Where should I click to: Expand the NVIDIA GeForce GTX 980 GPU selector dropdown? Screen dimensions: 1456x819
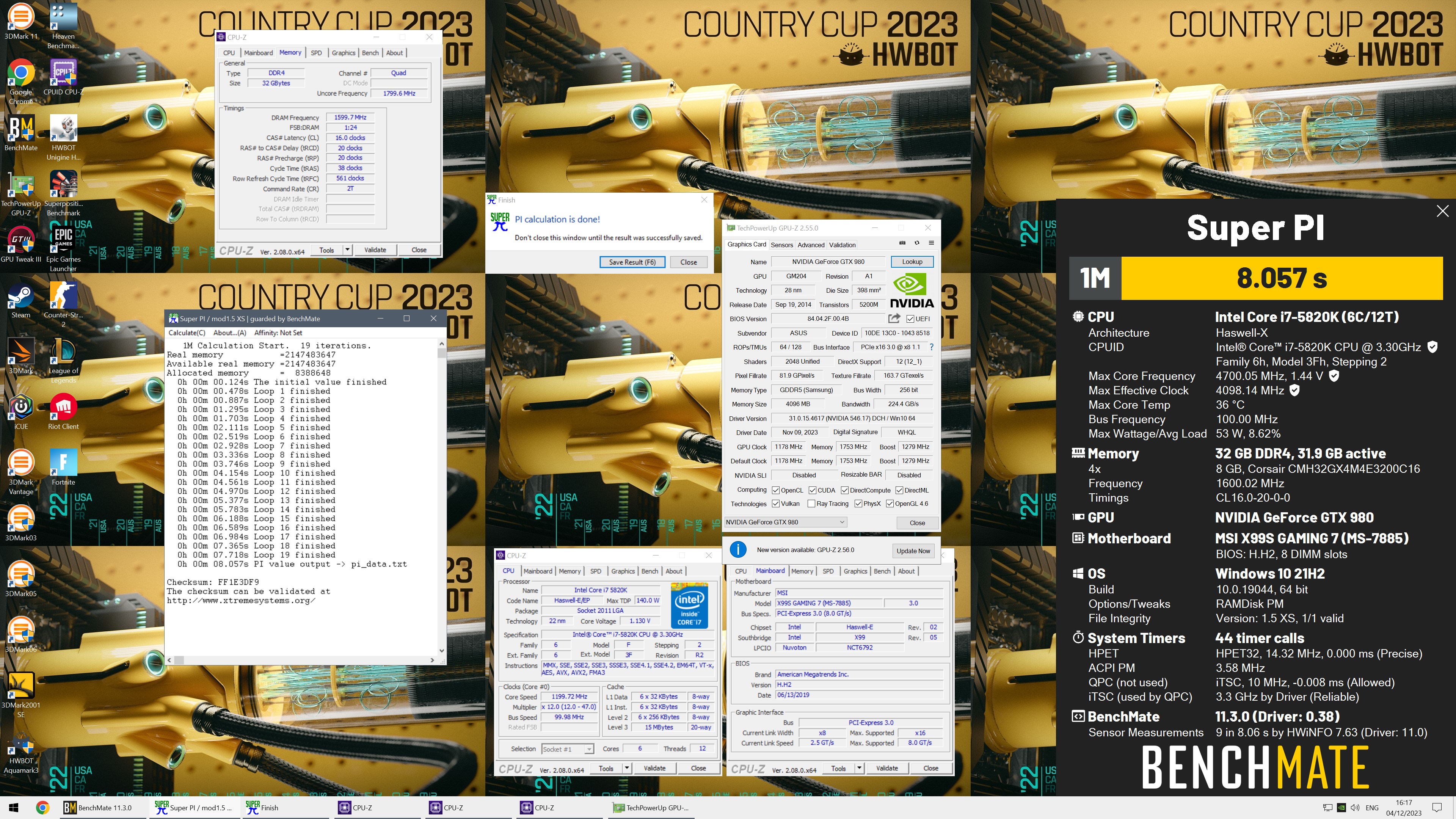coord(786,522)
